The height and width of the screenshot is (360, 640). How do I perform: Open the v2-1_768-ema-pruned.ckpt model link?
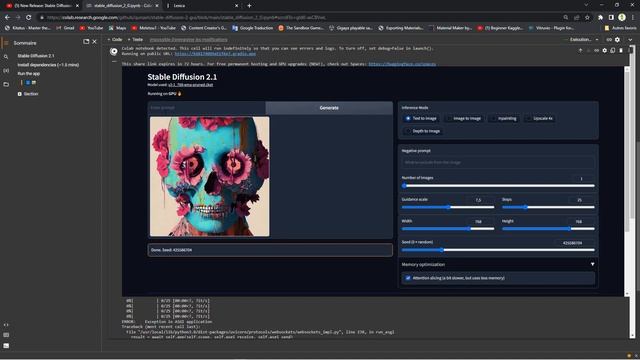click(191, 85)
